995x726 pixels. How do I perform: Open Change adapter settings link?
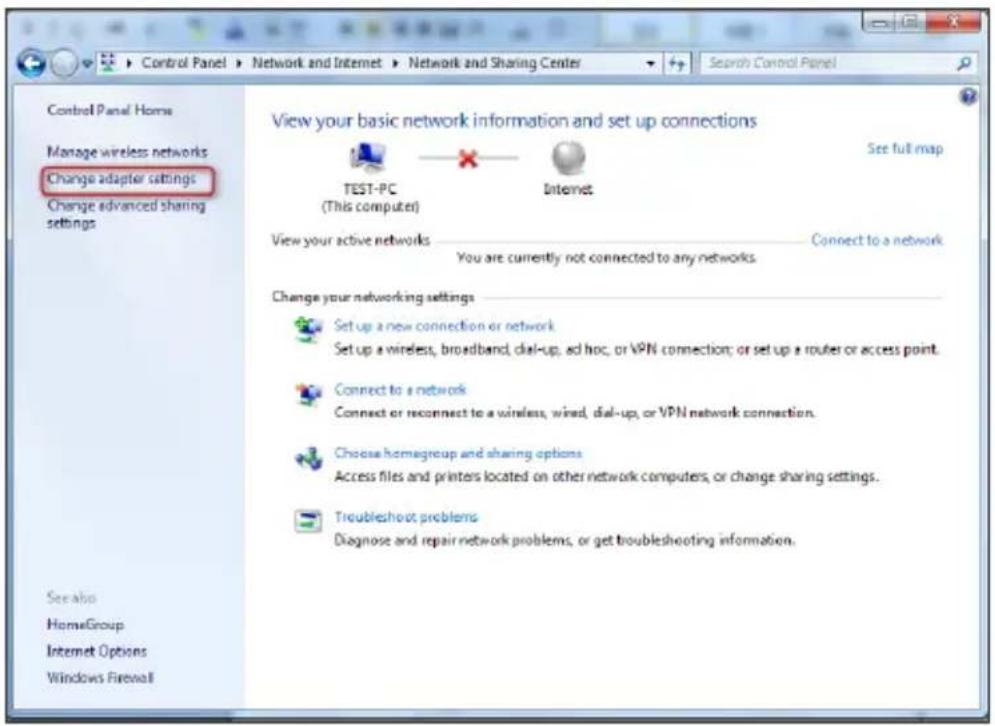pos(122,179)
